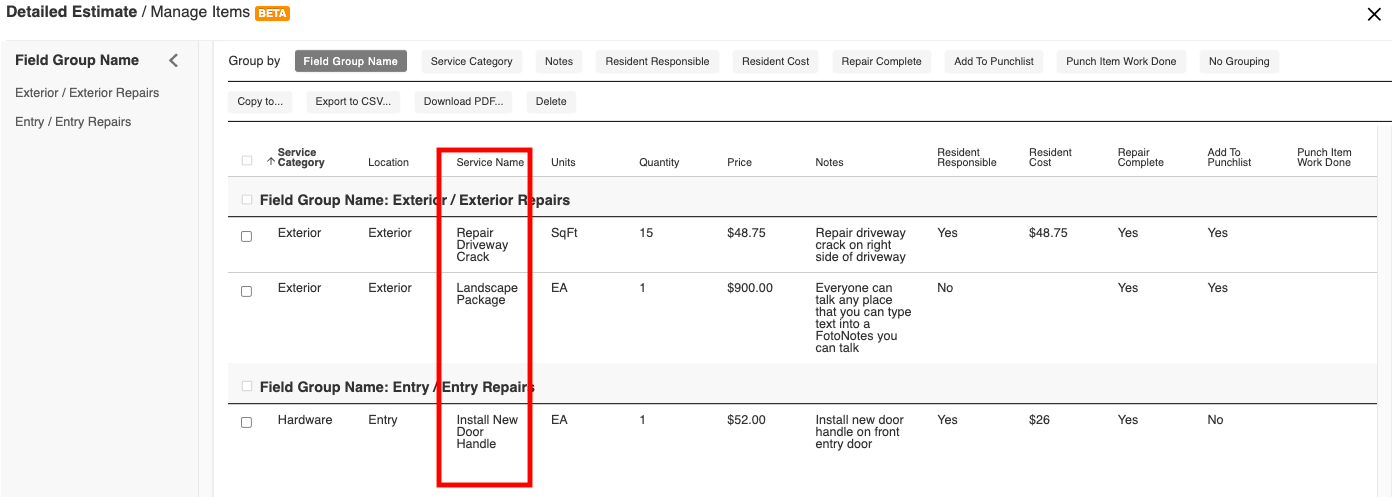The width and height of the screenshot is (1397, 497).
Task: Click the Service Category sort arrow
Action: pyautogui.click(x=271, y=162)
